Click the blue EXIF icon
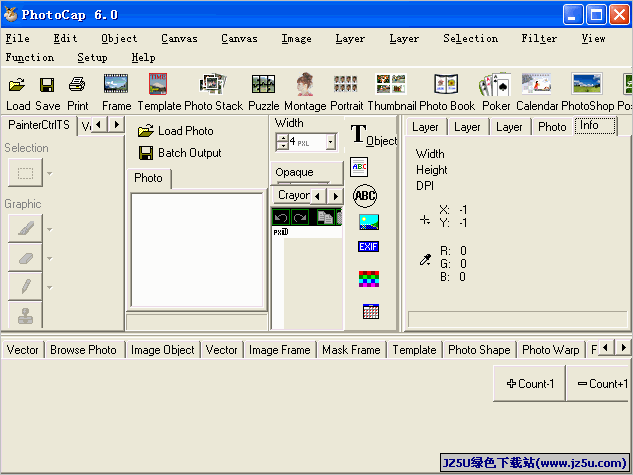The width and height of the screenshot is (633, 475). pos(368,246)
